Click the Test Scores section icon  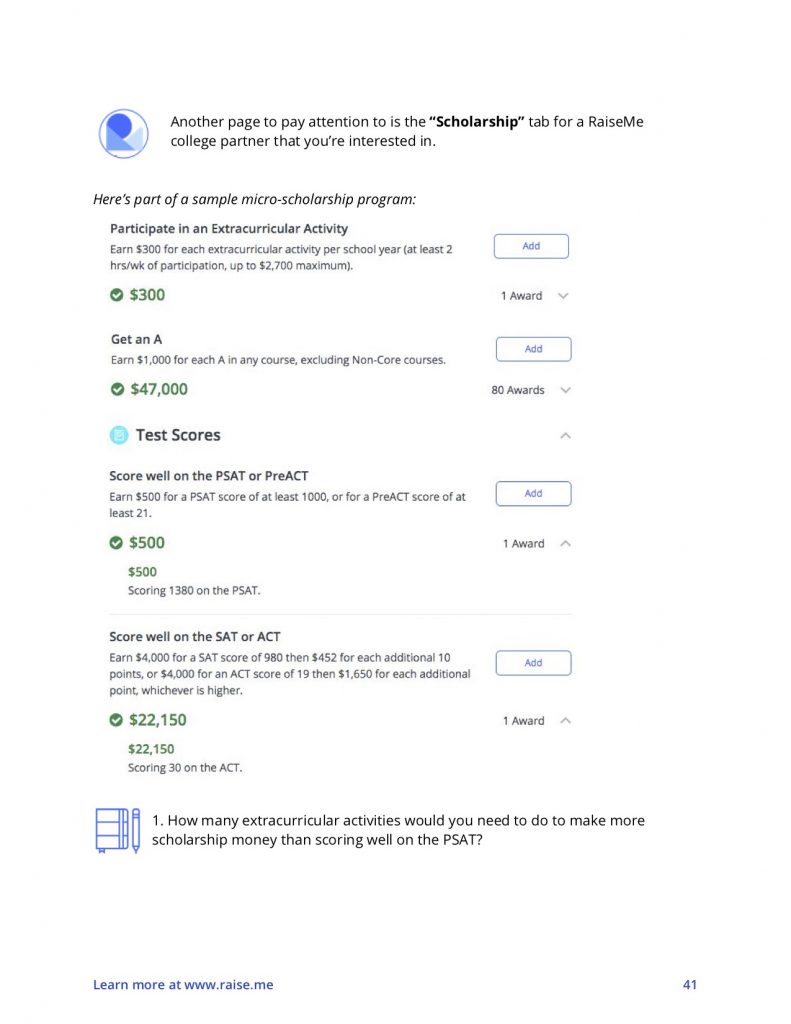pos(119,435)
